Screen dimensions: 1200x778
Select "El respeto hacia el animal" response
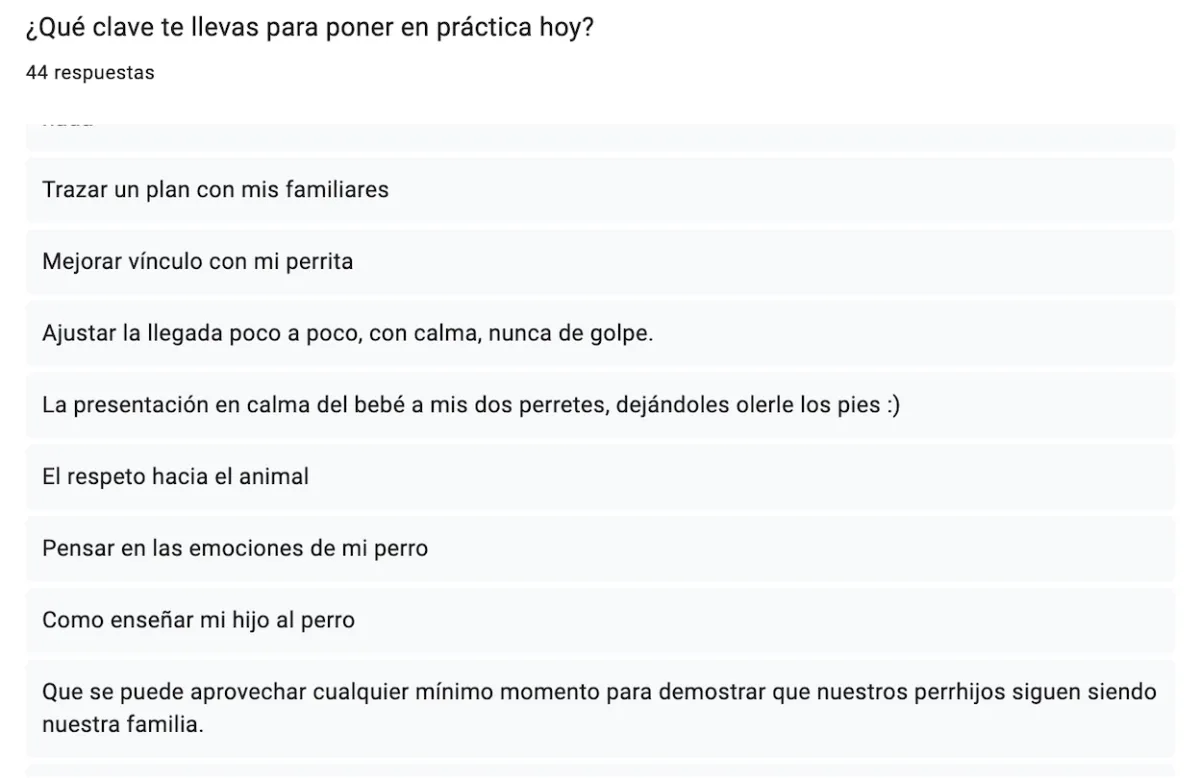point(600,477)
